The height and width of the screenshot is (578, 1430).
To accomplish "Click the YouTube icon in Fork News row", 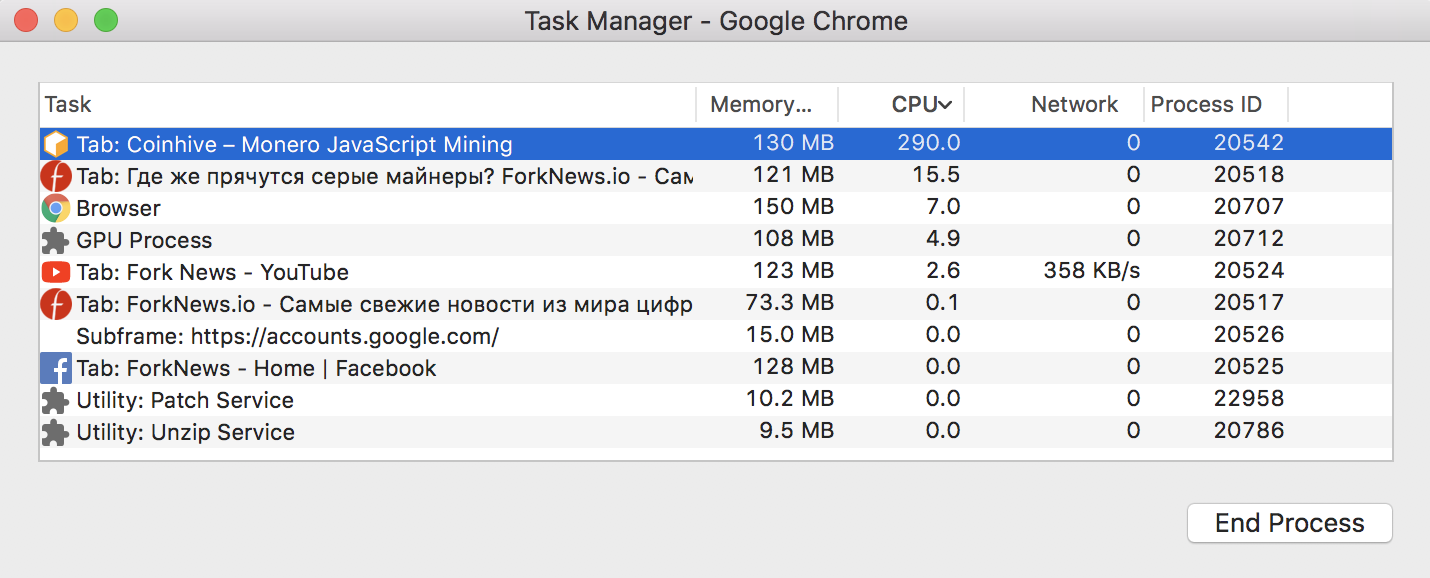I will pyautogui.click(x=56, y=272).
